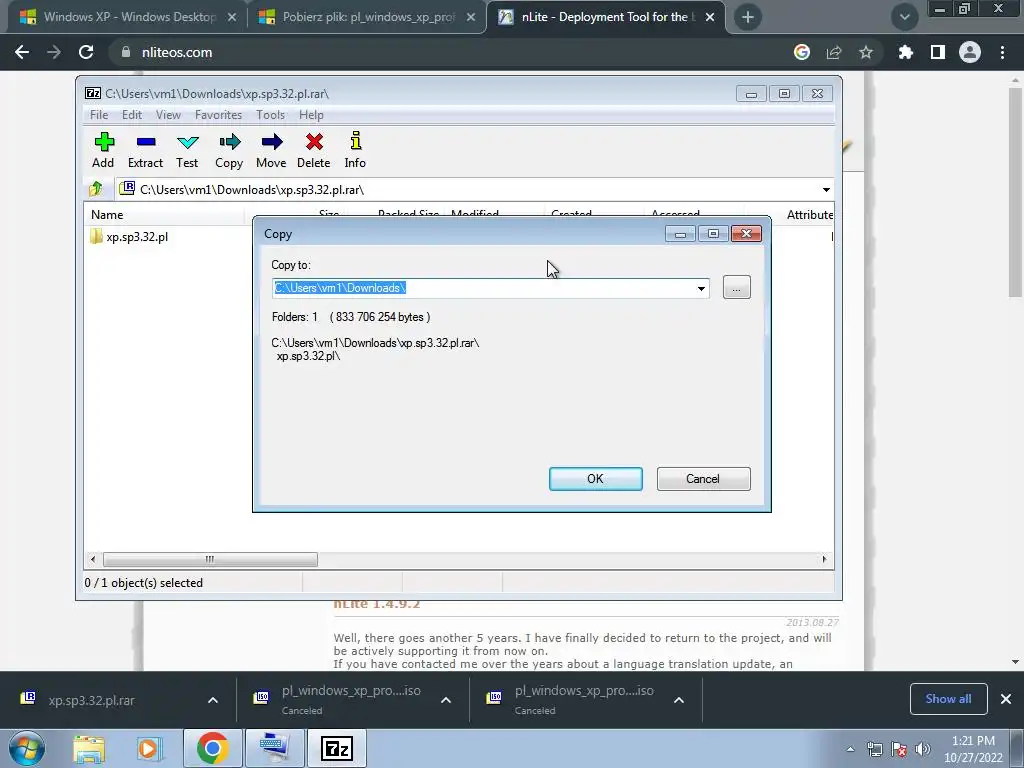Click the Add toolbar icon in 7-Zip

coord(103,150)
